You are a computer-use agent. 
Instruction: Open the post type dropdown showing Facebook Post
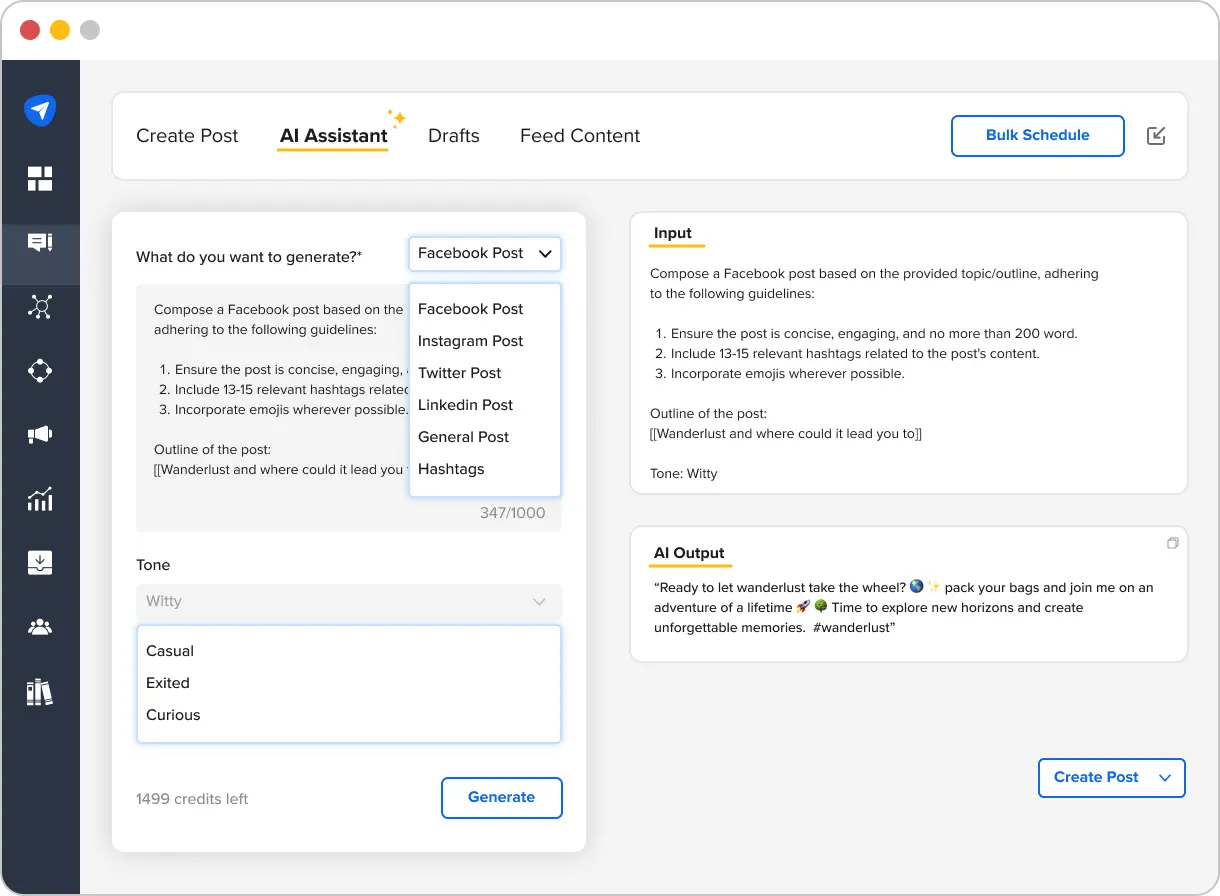[x=484, y=254]
